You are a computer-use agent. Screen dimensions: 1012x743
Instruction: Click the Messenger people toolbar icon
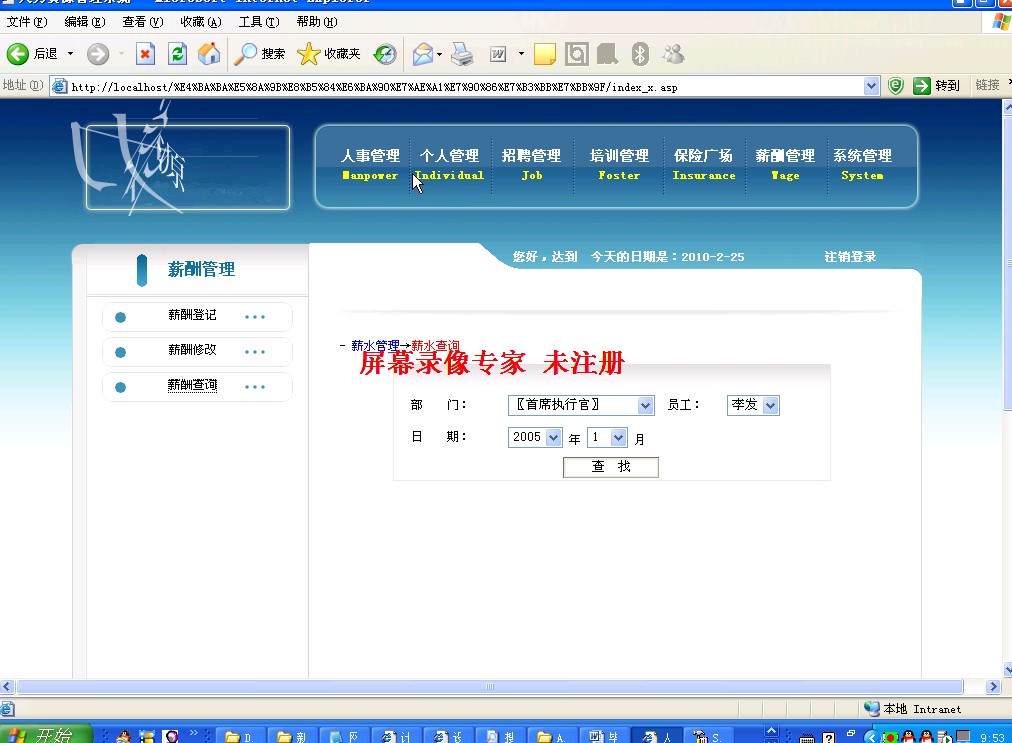673,54
